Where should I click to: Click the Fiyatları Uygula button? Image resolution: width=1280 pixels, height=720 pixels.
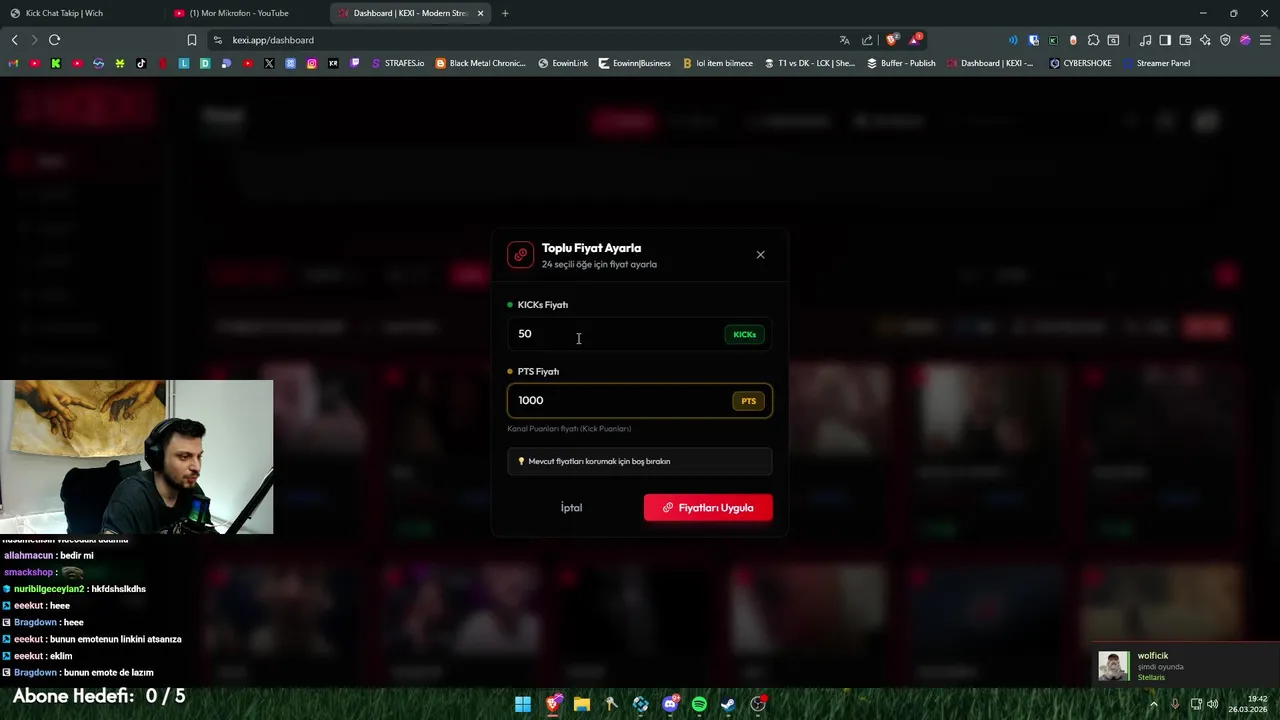point(708,508)
